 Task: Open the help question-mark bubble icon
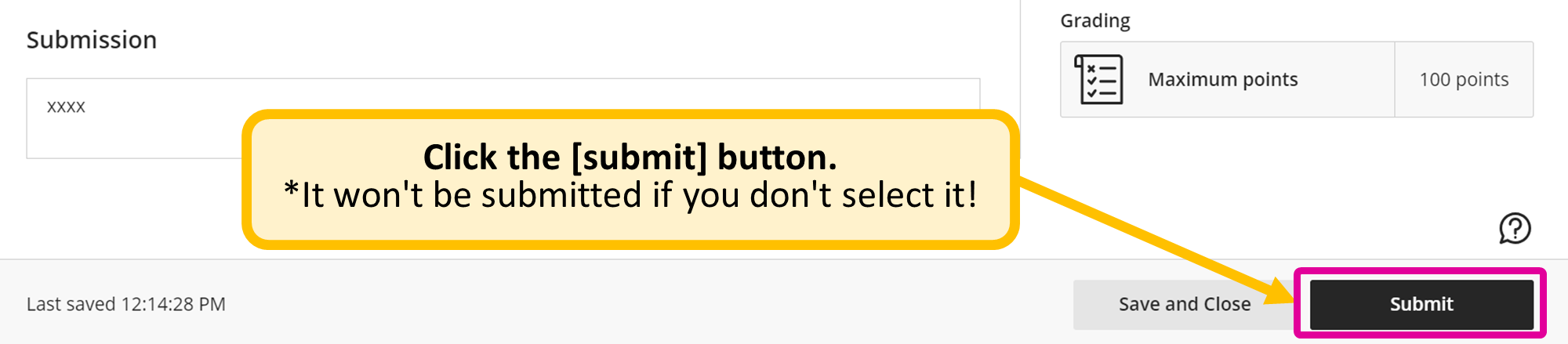click(1515, 229)
